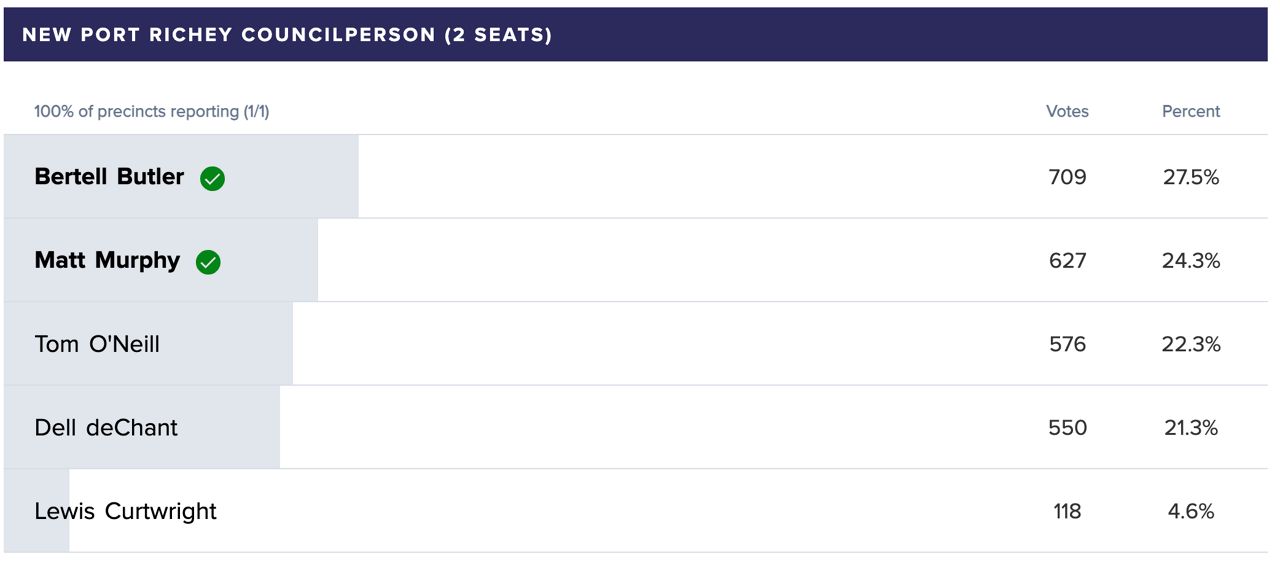This screenshot has width=1280, height=566.
Task: Click the green winner checkmark beside Matt Murphy
Action: pos(208,262)
